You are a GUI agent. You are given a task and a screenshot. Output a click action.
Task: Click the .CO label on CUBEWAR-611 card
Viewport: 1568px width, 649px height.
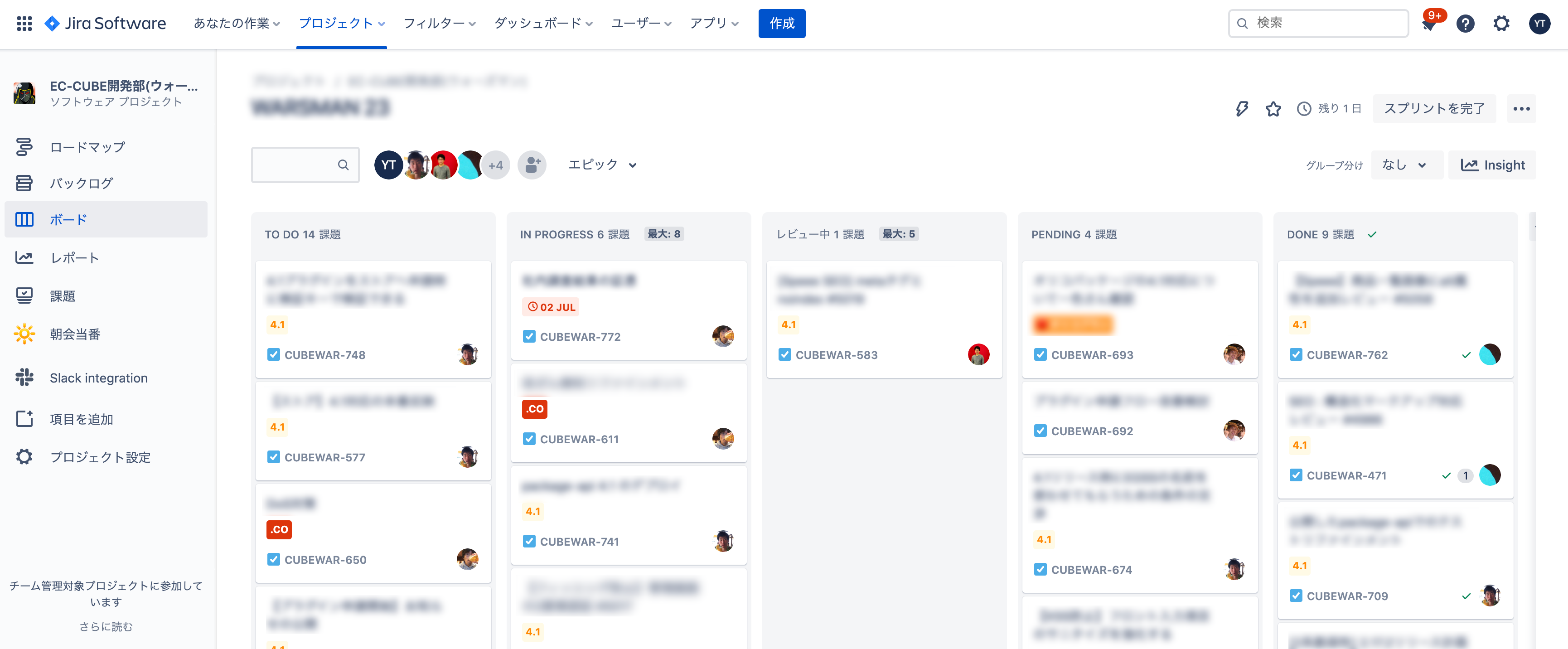pos(534,408)
